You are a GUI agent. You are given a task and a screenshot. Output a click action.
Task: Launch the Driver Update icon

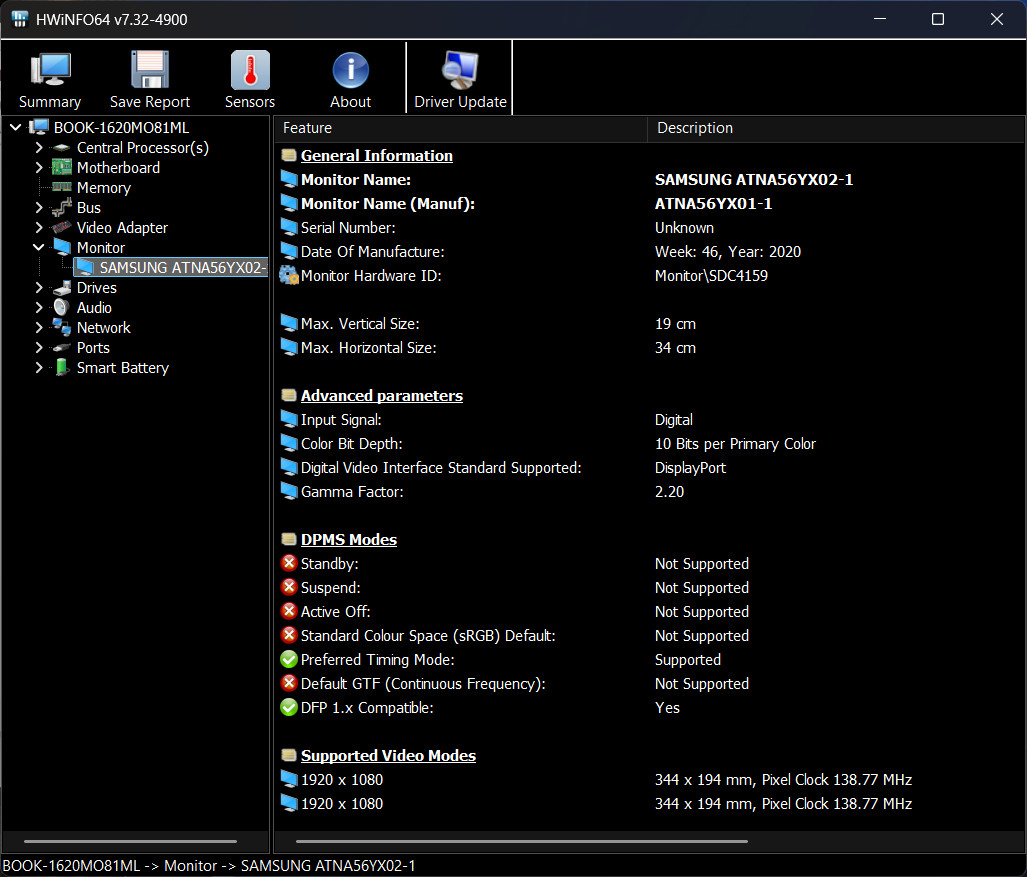[x=460, y=69]
